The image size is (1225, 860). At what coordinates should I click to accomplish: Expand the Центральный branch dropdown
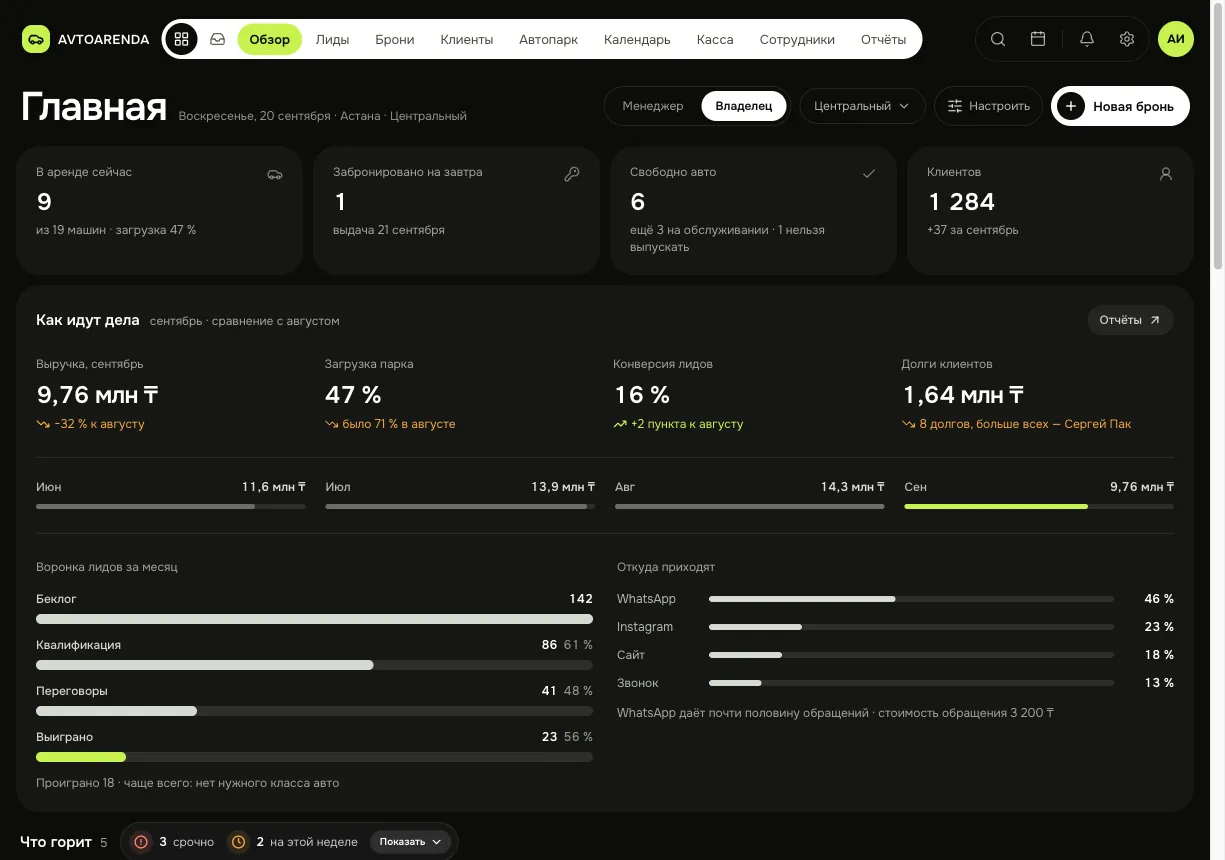(x=862, y=106)
